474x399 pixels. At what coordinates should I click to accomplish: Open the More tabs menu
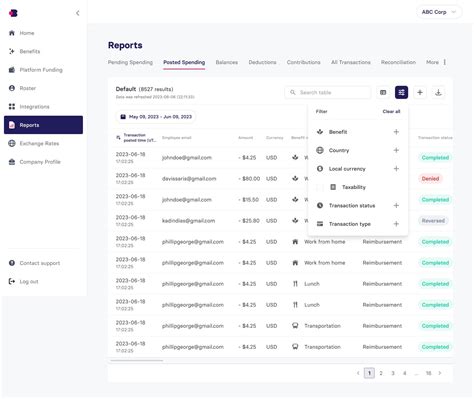436,62
